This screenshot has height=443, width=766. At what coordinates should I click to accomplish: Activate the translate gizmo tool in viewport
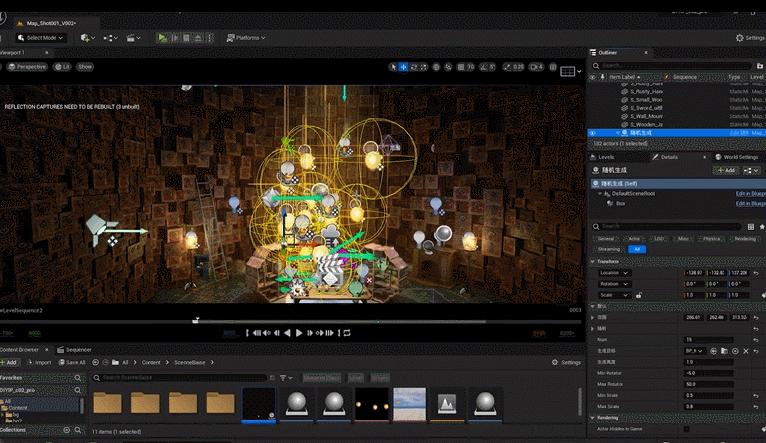coord(403,67)
